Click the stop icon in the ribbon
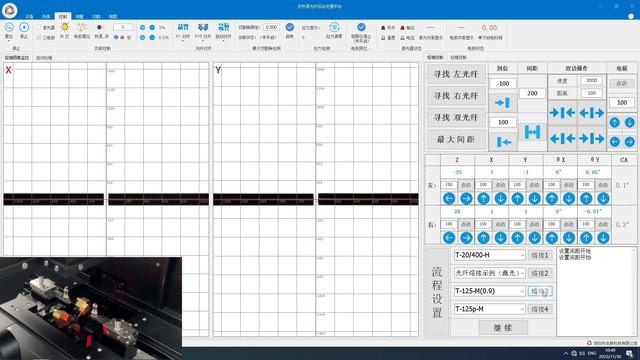 pos(24,27)
